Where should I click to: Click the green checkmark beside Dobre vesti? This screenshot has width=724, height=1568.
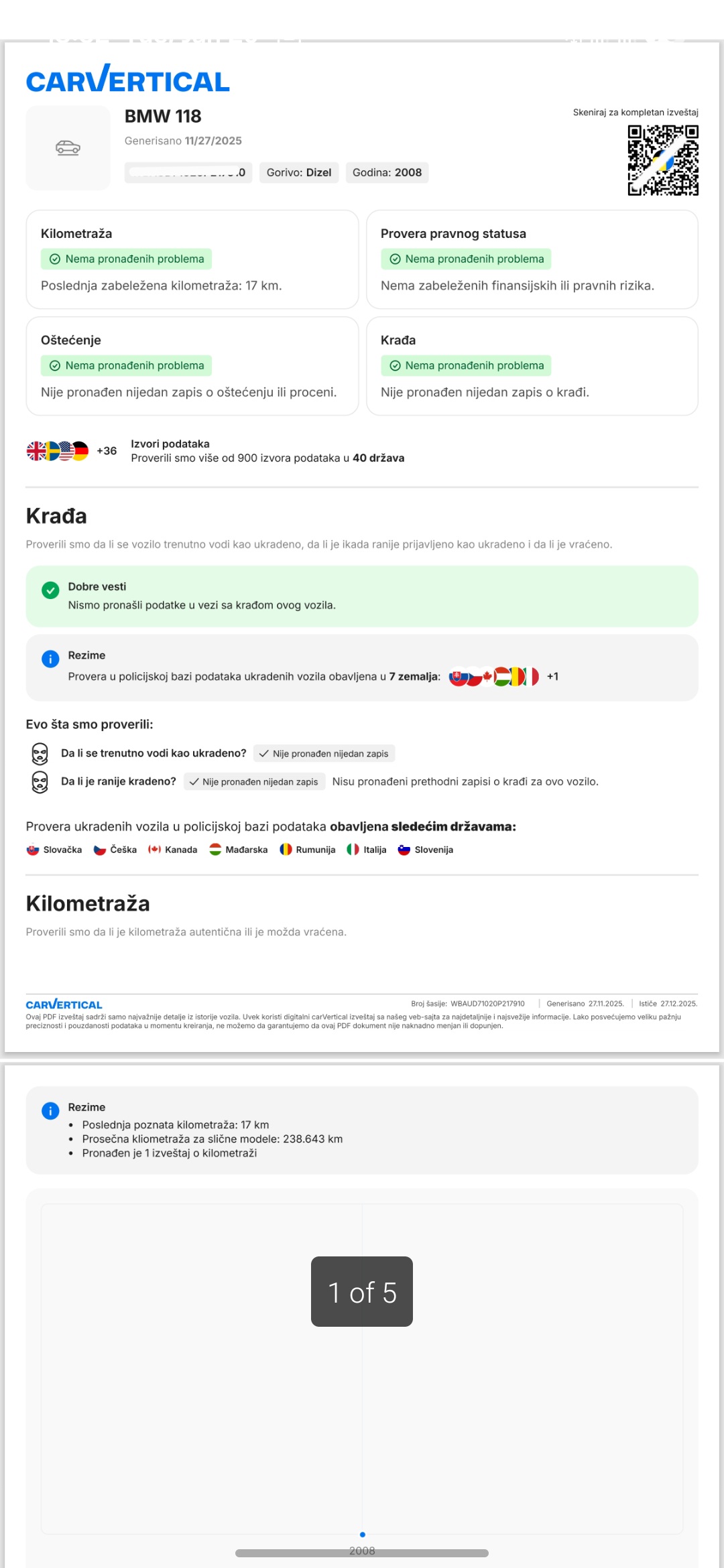(x=50, y=590)
